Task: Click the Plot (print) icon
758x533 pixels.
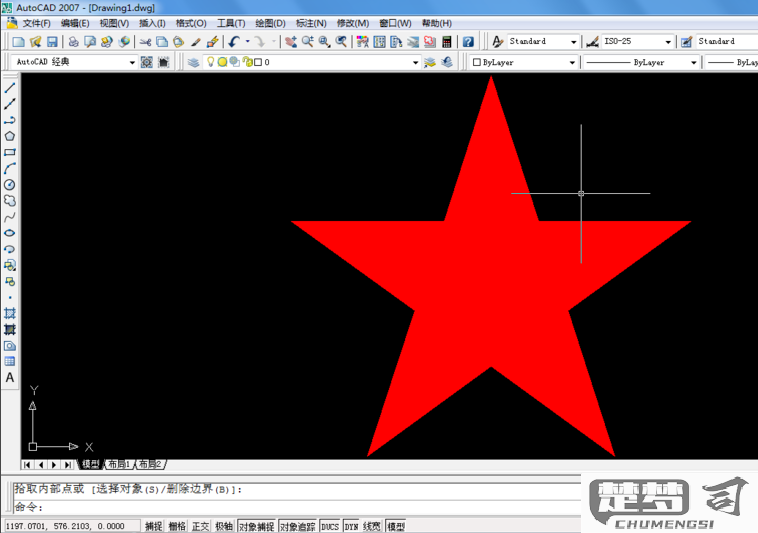Action: (73, 42)
